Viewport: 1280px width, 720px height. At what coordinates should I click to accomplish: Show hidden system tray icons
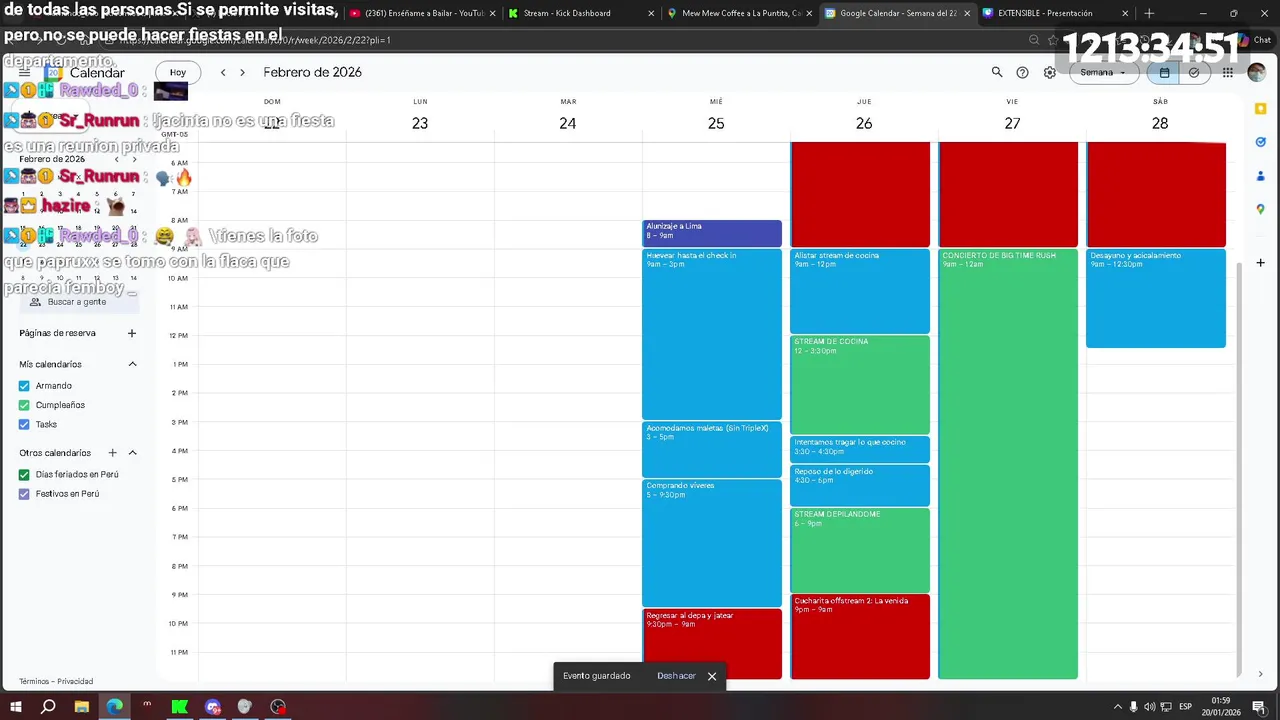point(1118,707)
